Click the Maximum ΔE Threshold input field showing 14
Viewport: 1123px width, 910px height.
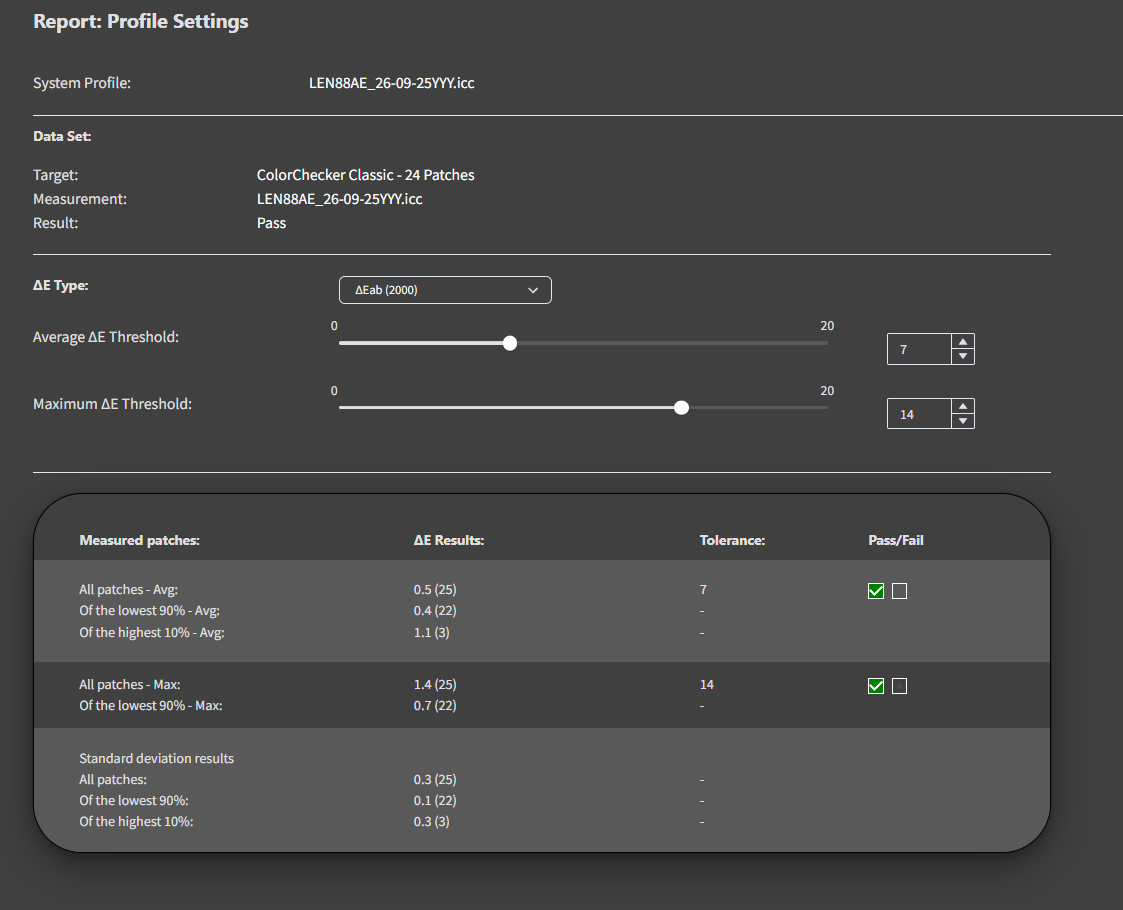pyautogui.click(x=919, y=414)
